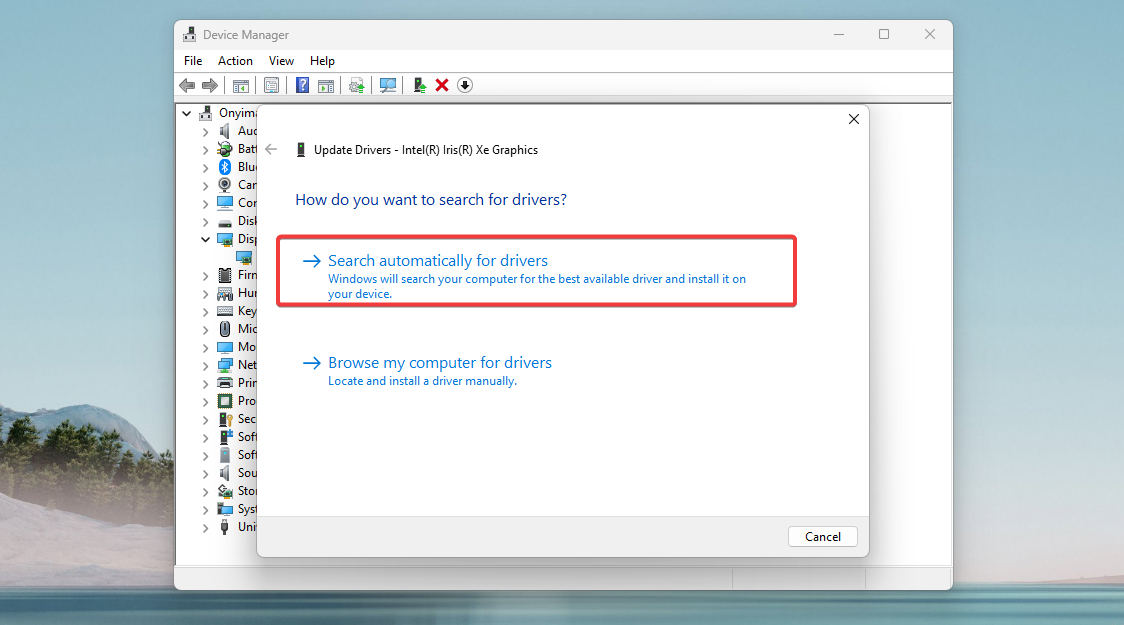Select the battery icon beside 'Bat' row
Viewport: 1124px width, 625px height.
(224, 149)
